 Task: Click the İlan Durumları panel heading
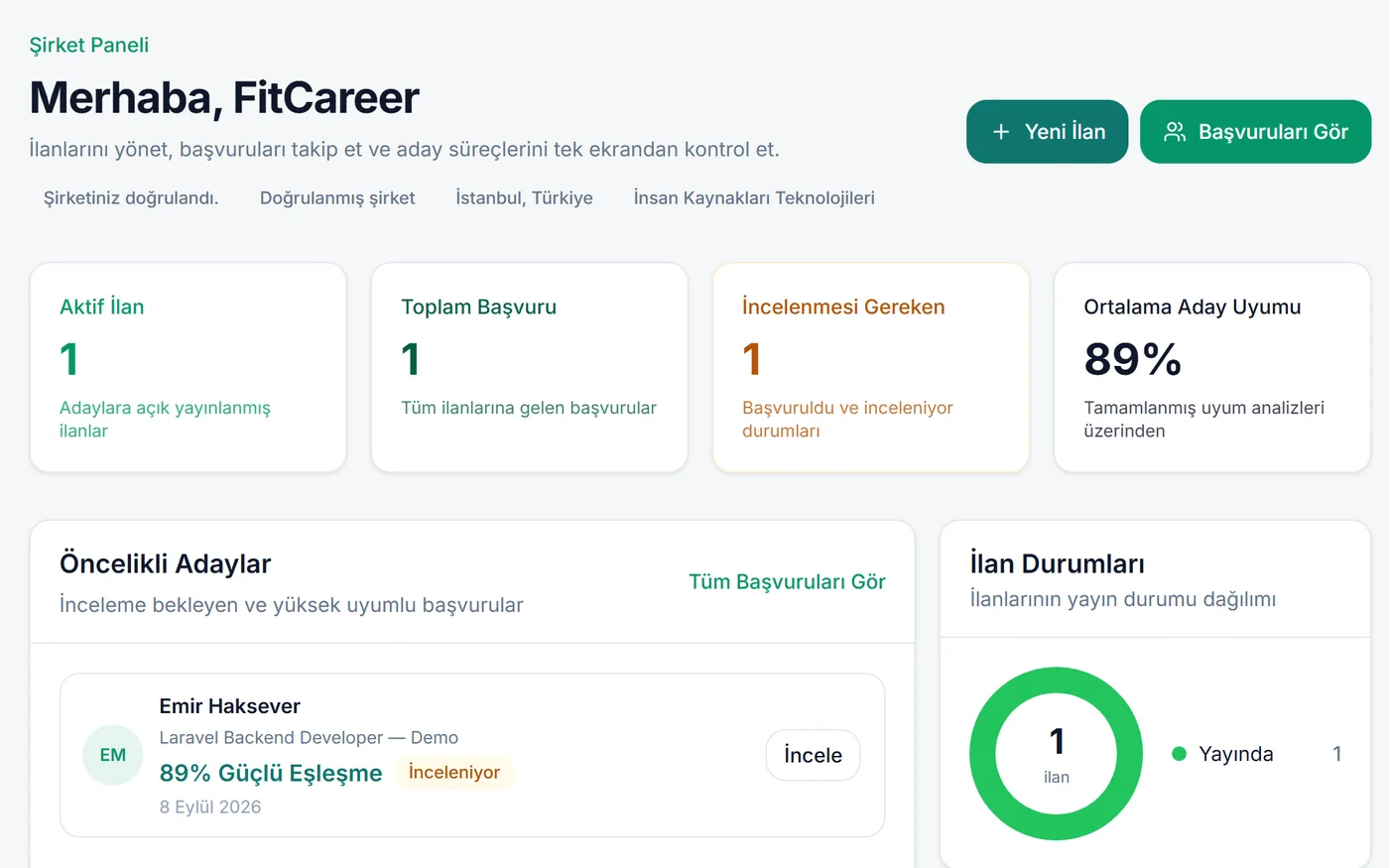(x=1057, y=564)
